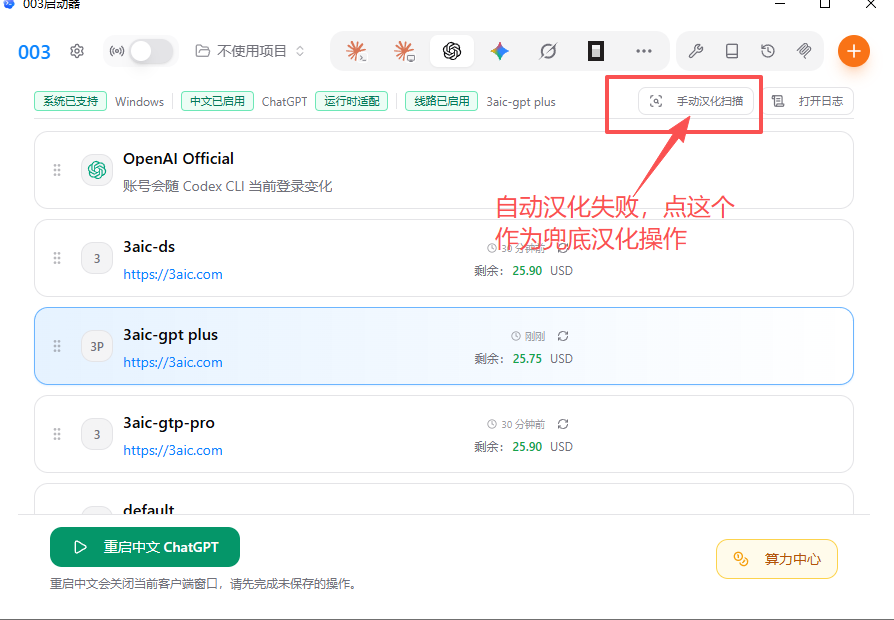Click the 线路已启用 status badge

[x=441, y=102]
